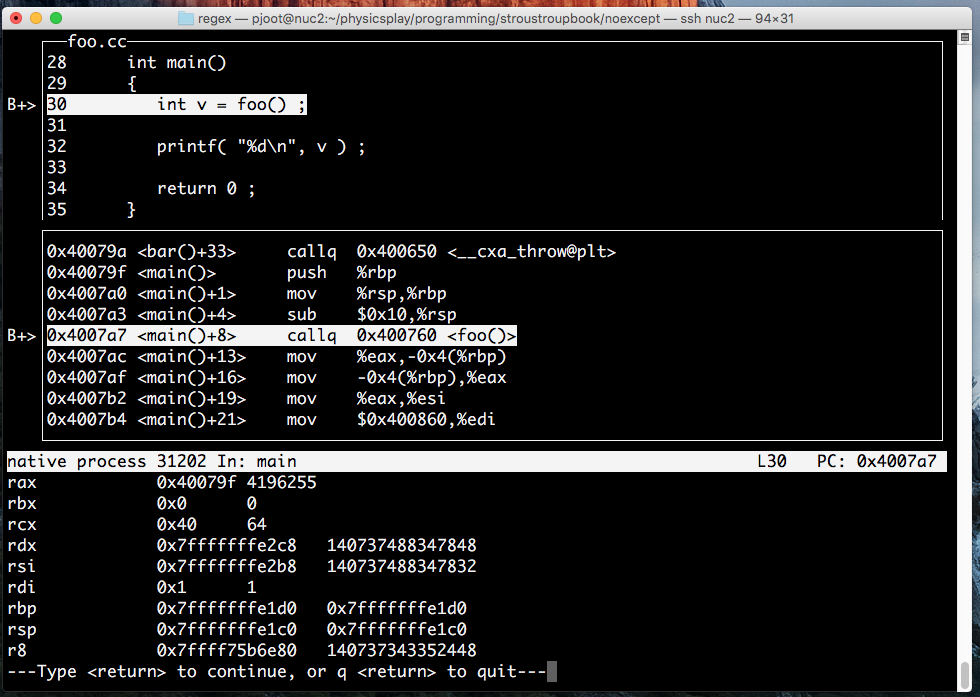Click empty source line number 31
Viewport: 980px width, 697px height.
[x=57, y=126]
